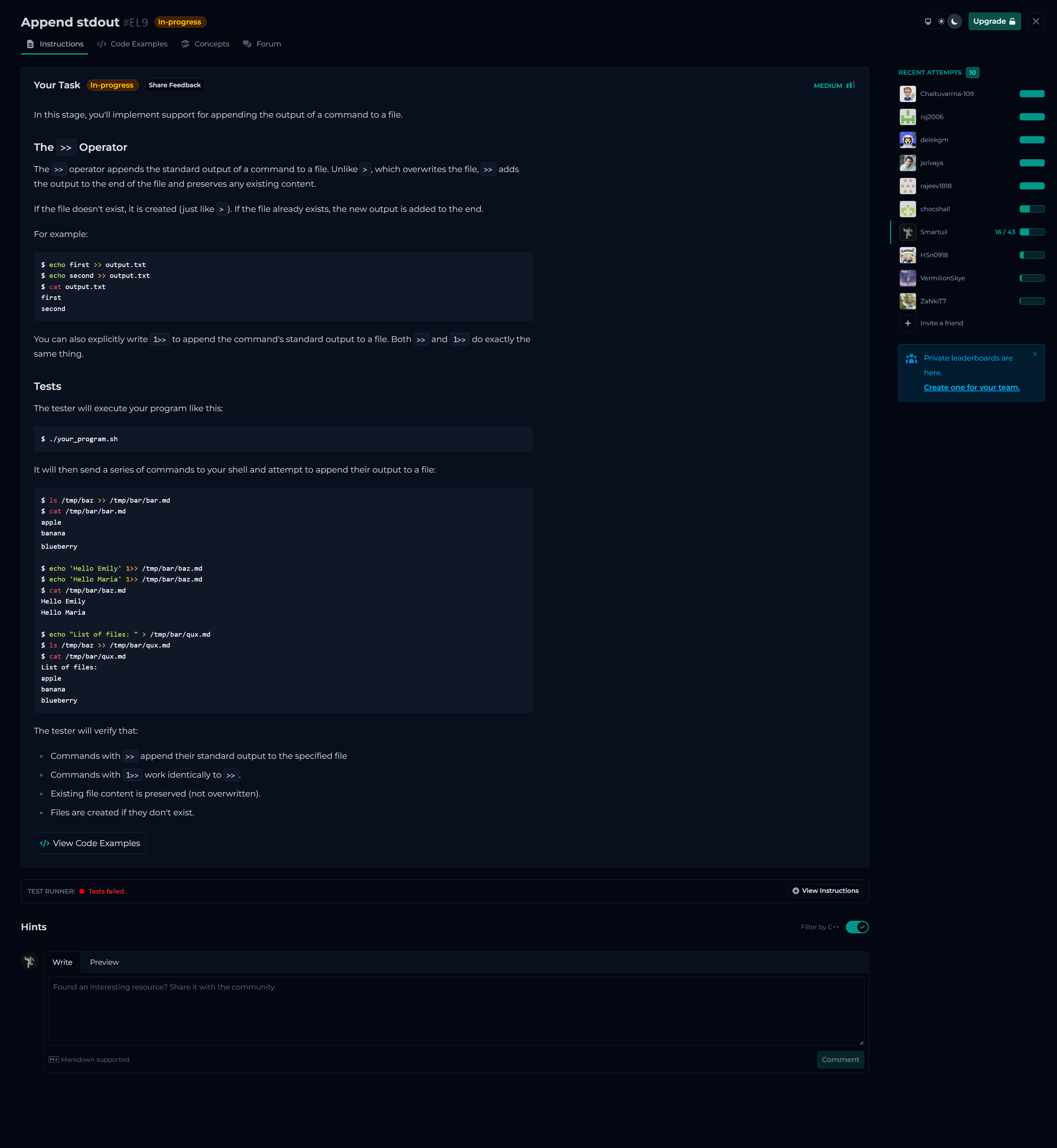Select the dark theme moon icon
1057x1148 pixels.
pyautogui.click(x=954, y=22)
